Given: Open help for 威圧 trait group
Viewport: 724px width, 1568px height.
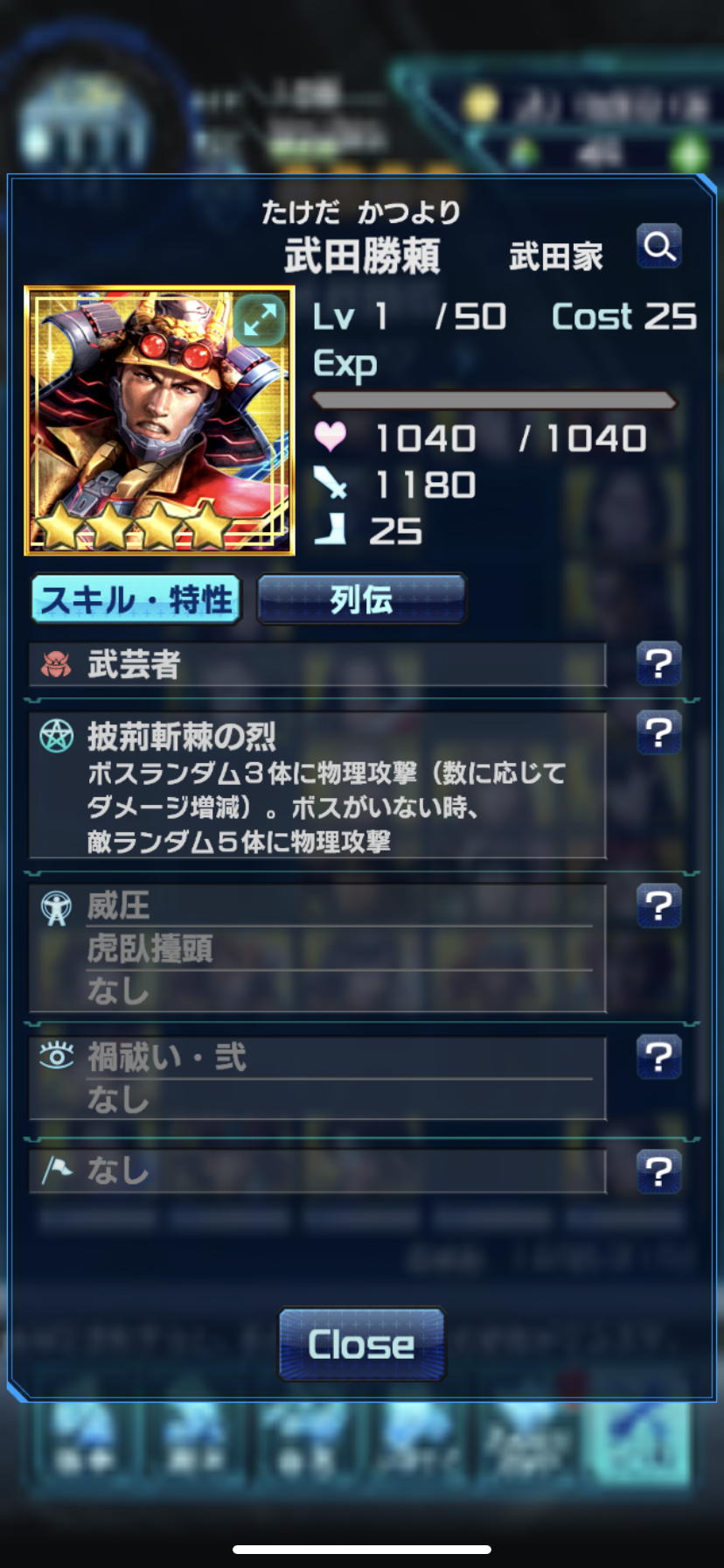Looking at the screenshot, I should click(x=659, y=905).
